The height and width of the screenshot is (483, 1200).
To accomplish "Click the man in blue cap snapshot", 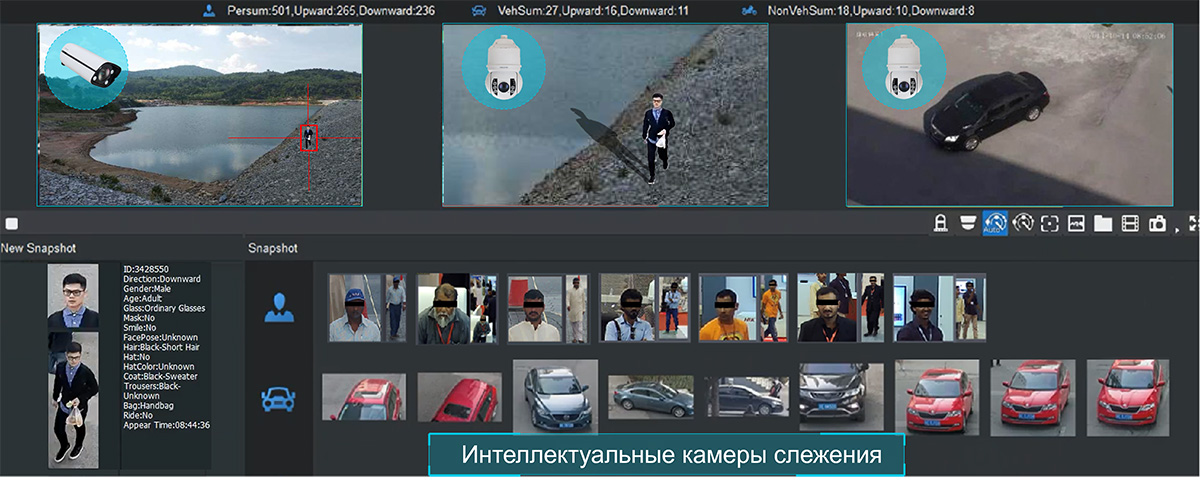I will pos(356,309).
